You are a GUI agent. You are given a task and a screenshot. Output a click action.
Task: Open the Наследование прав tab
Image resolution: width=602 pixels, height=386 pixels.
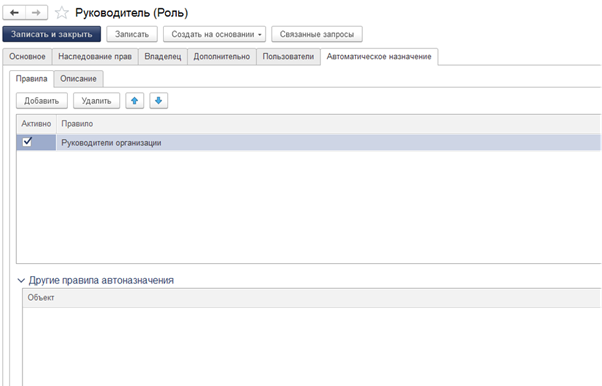pos(95,57)
